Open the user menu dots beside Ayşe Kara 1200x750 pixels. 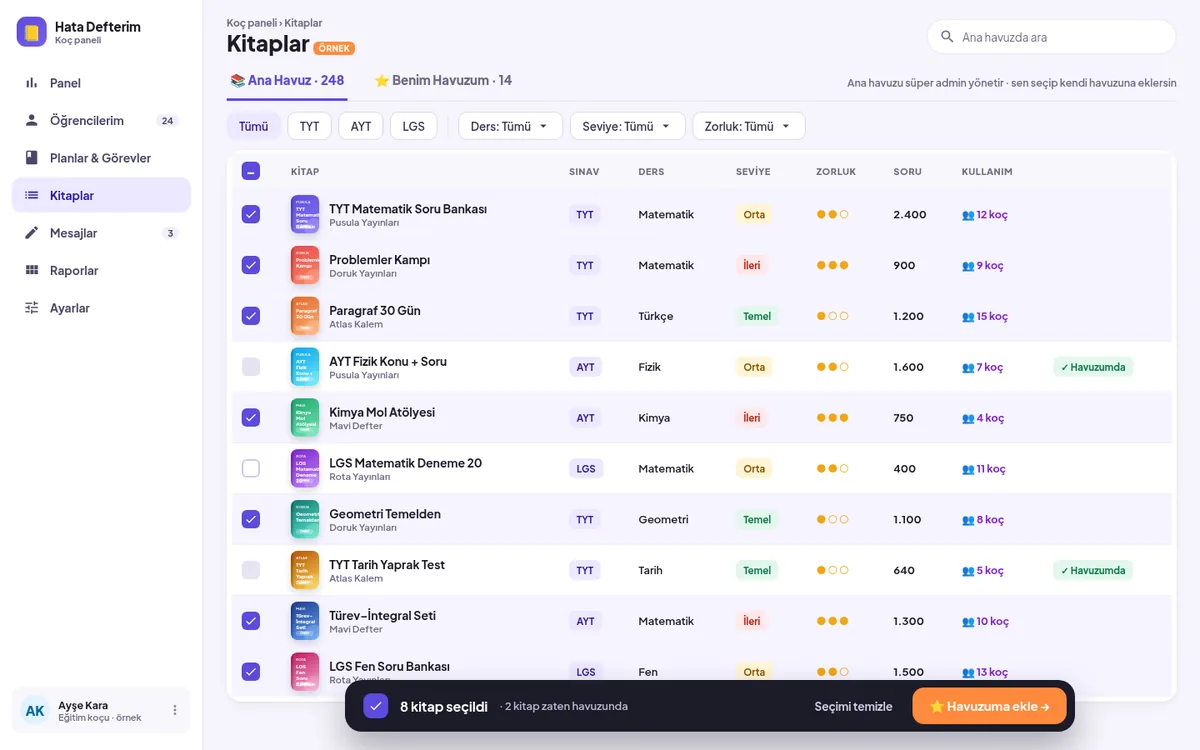coord(175,710)
